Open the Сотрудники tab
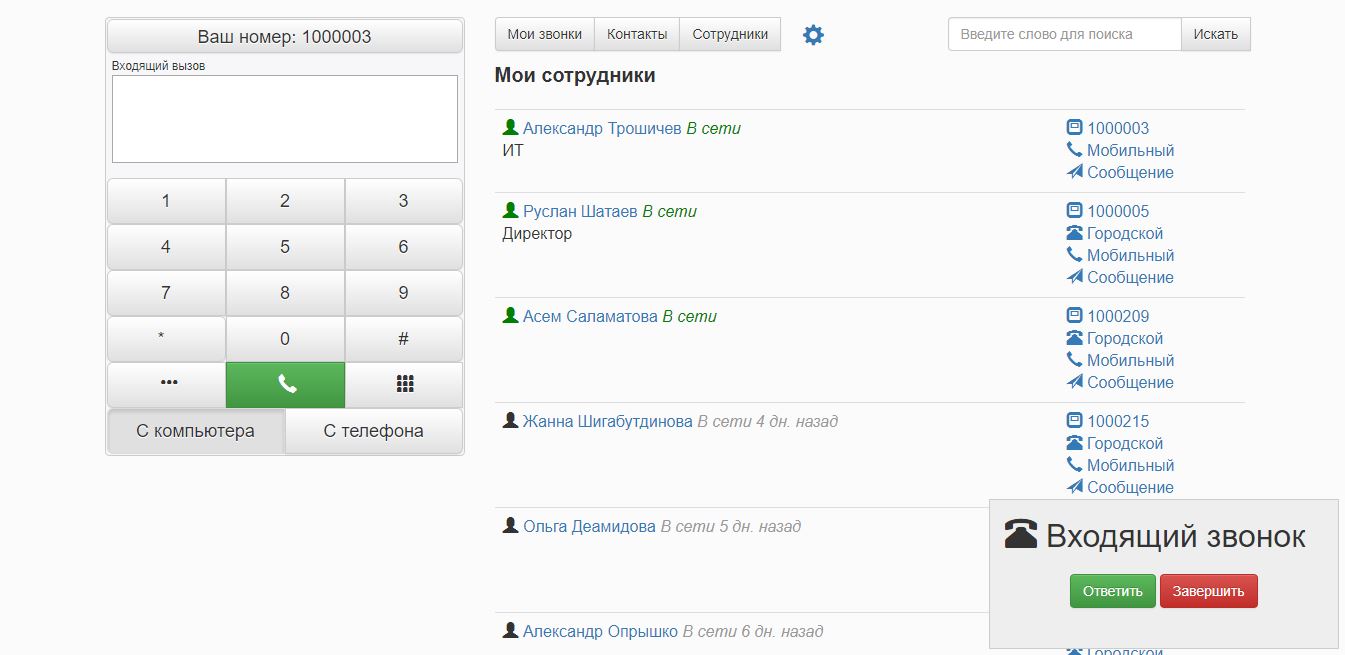Image resolution: width=1345 pixels, height=655 pixels. (730, 34)
